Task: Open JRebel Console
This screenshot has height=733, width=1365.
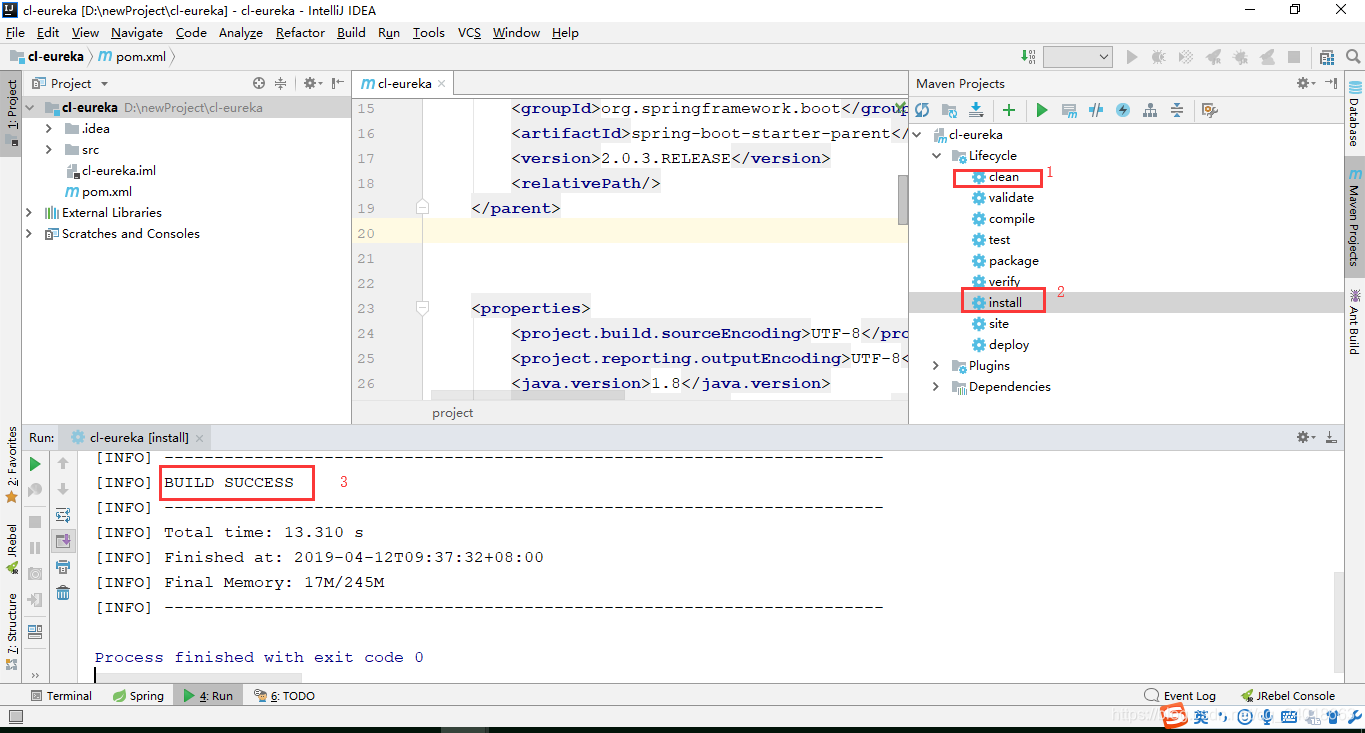Action: coord(1287,695)
